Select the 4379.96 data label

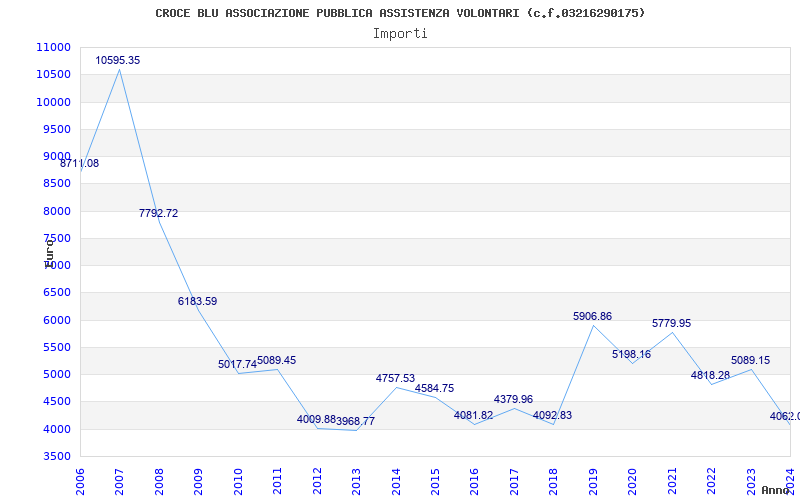[513, 399]
